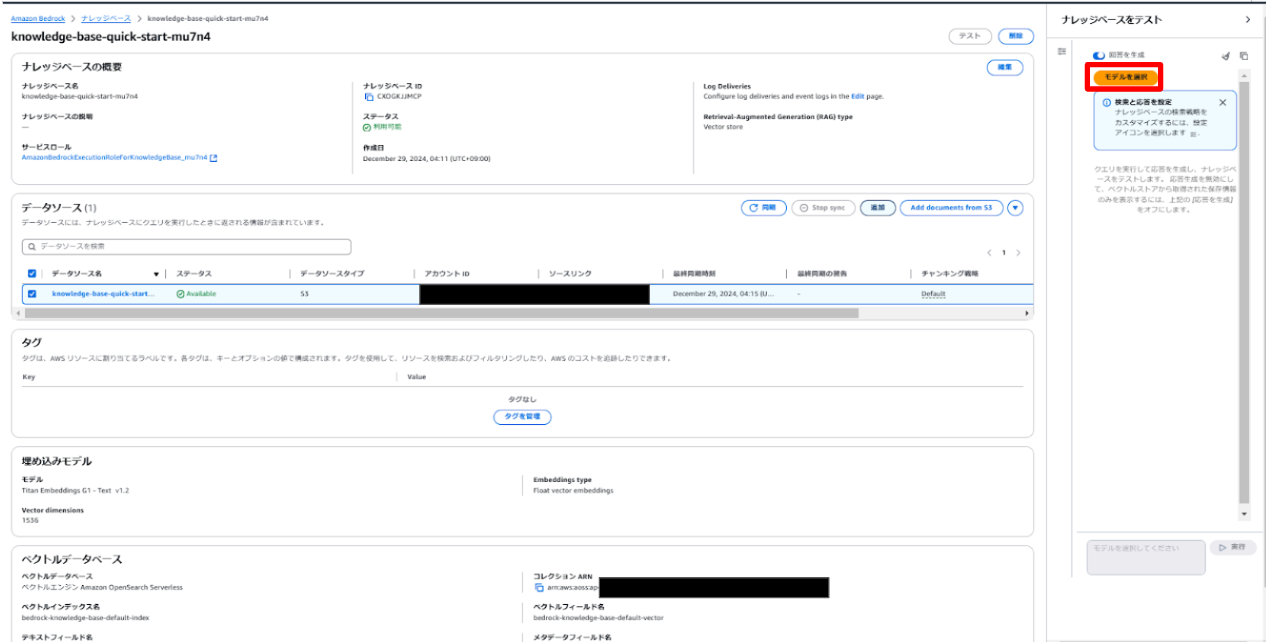
Task: Click scroll-right arrow of the table scrollbar
Action: (x=1027, y=313)
